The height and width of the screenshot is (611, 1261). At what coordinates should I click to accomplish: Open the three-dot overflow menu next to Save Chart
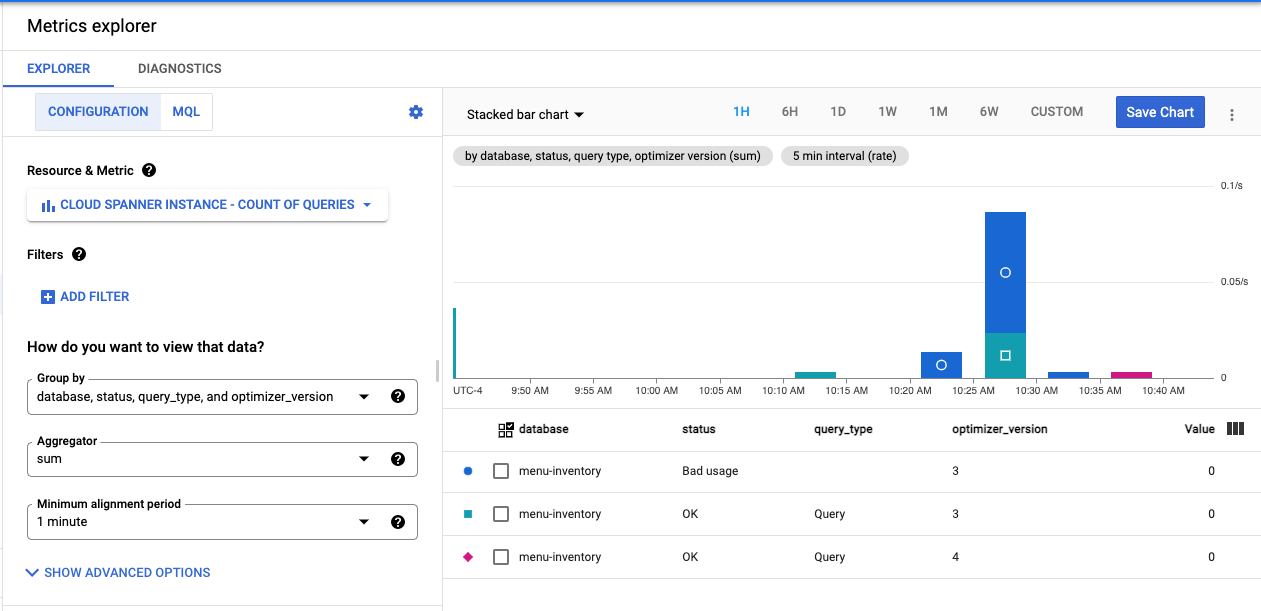coord(1232,113)
